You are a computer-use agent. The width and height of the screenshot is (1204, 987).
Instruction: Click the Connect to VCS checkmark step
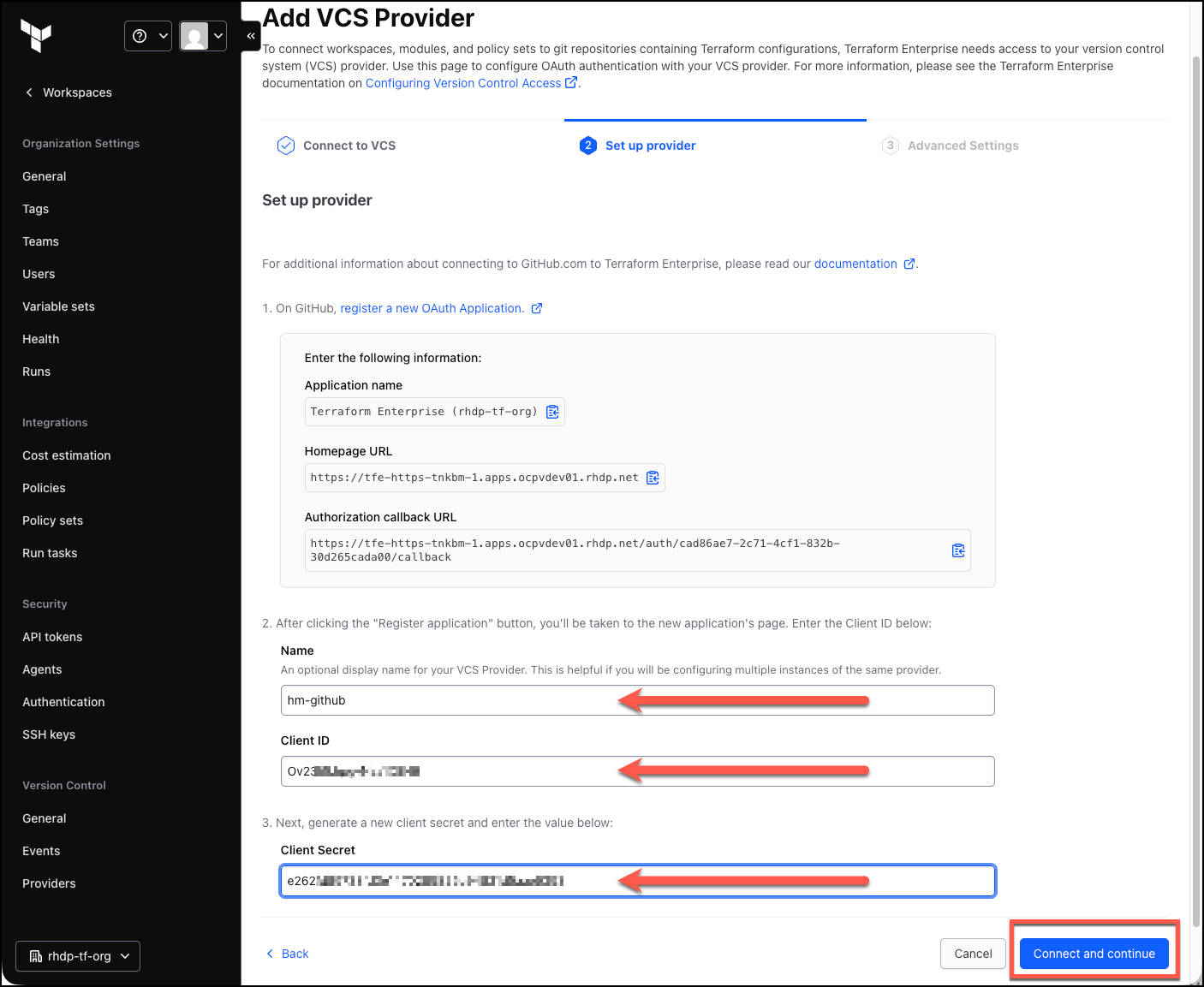[x=337, y=146]
